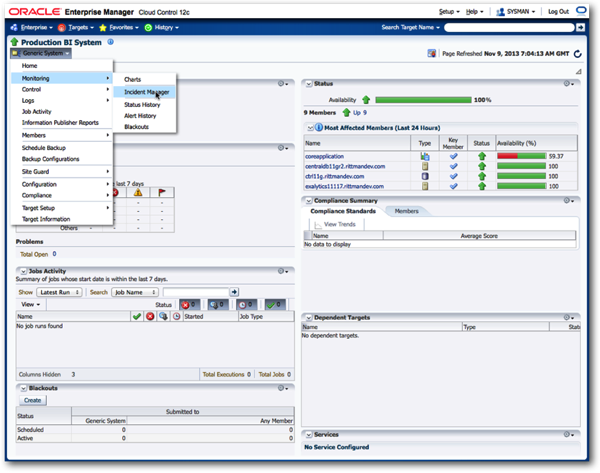Open the View menu in Jobs Activity
The image size is (600, 473).
[x=31, y=304]
